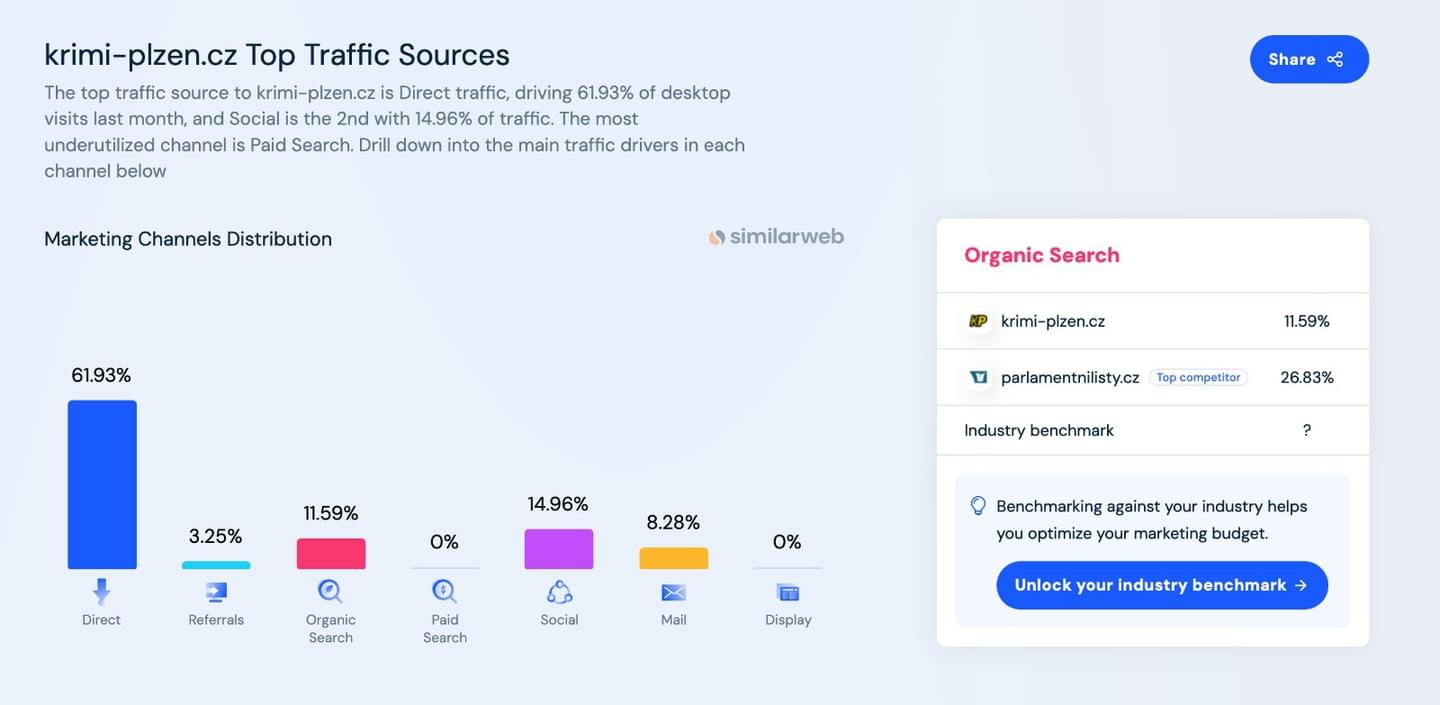The height and width of the screenshot is (705, 1440).
Task: Click Unlock your industry benchmark button
Action: pos(1162,585)
